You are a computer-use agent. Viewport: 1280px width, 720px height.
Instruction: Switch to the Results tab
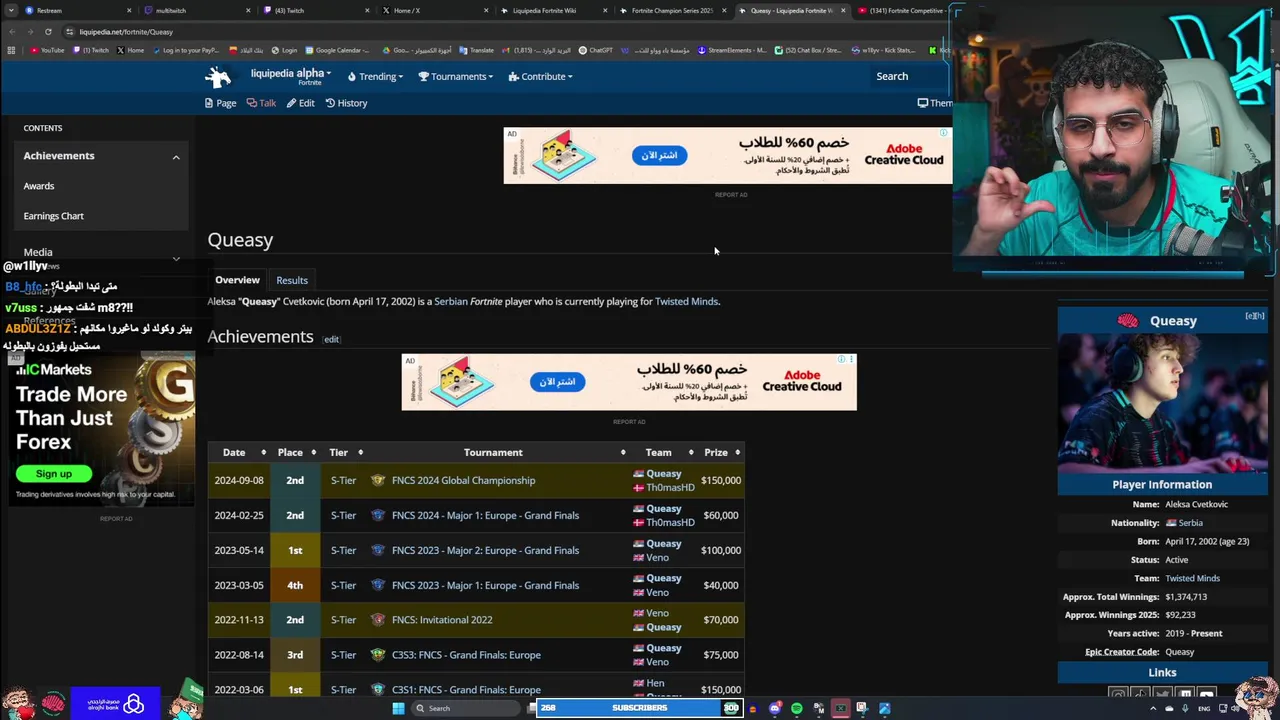point(292,280)
